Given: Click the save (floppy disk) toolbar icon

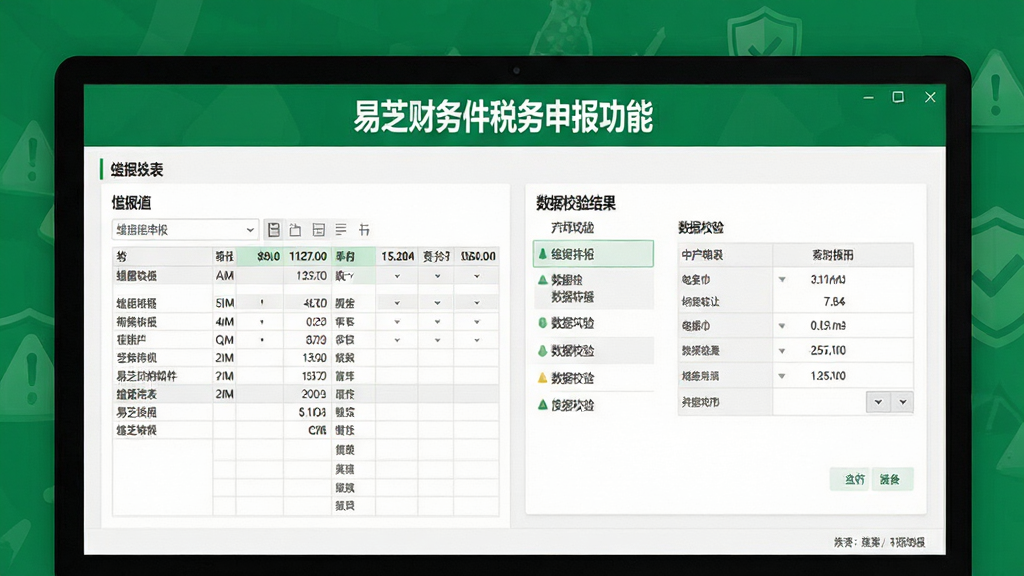Looking at the screenshot, I should click(x=274, y=230).
